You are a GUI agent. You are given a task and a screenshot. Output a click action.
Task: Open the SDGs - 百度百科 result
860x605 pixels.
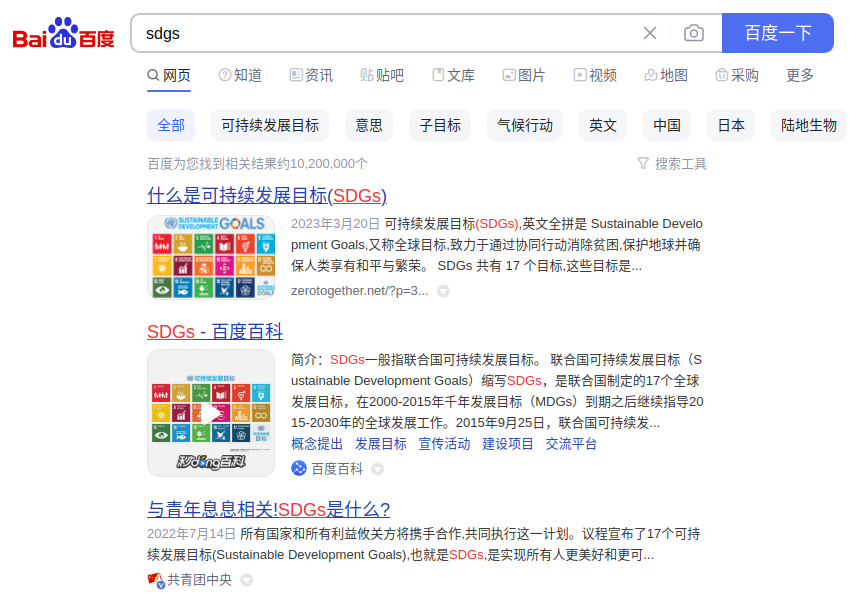click(215, 331)
